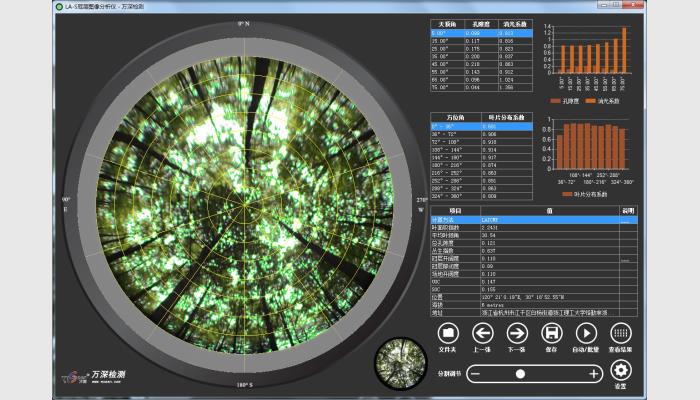The image size is (700, 400).
Task: Select the 0°~36° azimuth row
Action: [443, 125]
